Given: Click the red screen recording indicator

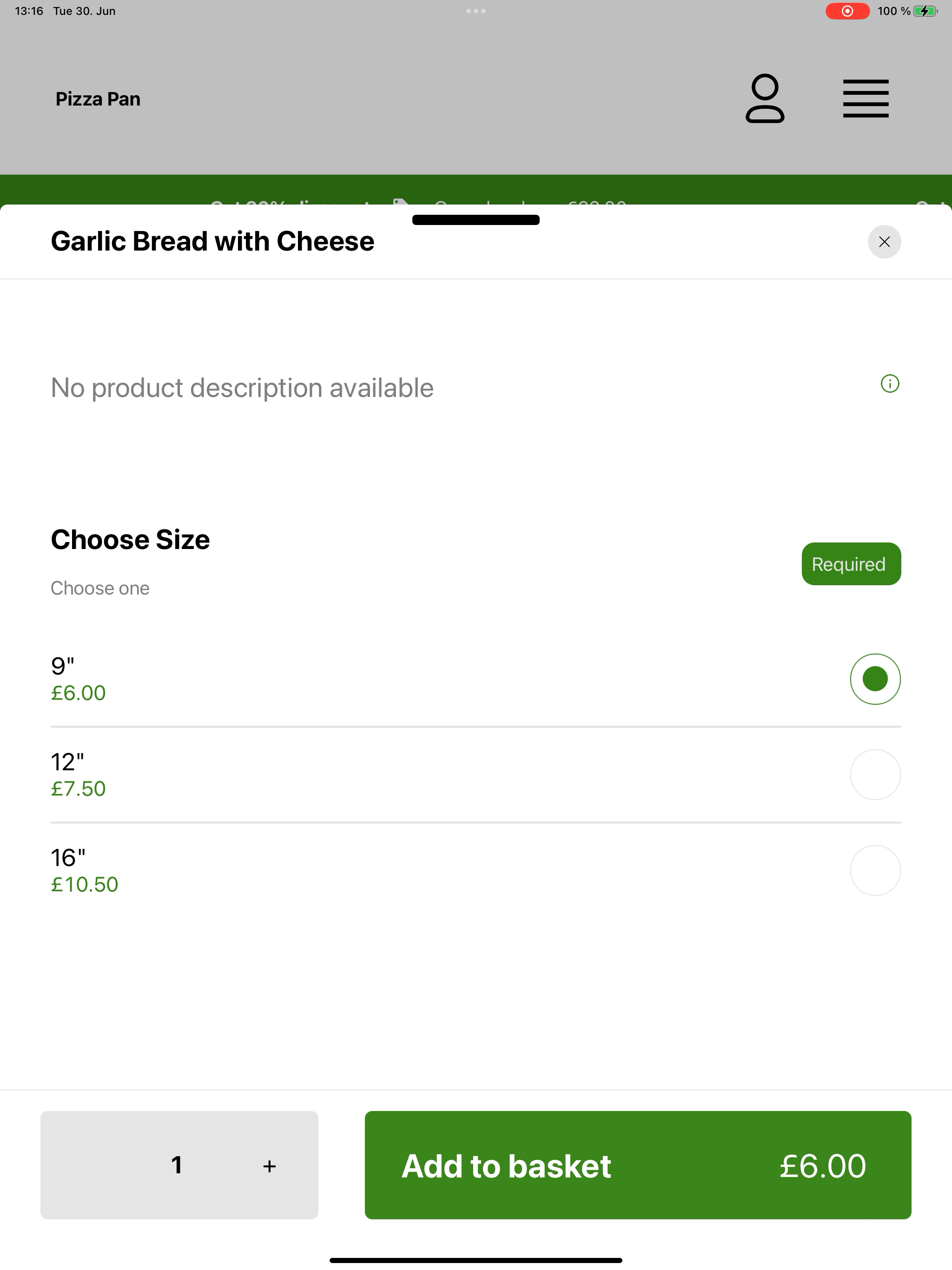Looking at the screenshot, I should (847, 11).
